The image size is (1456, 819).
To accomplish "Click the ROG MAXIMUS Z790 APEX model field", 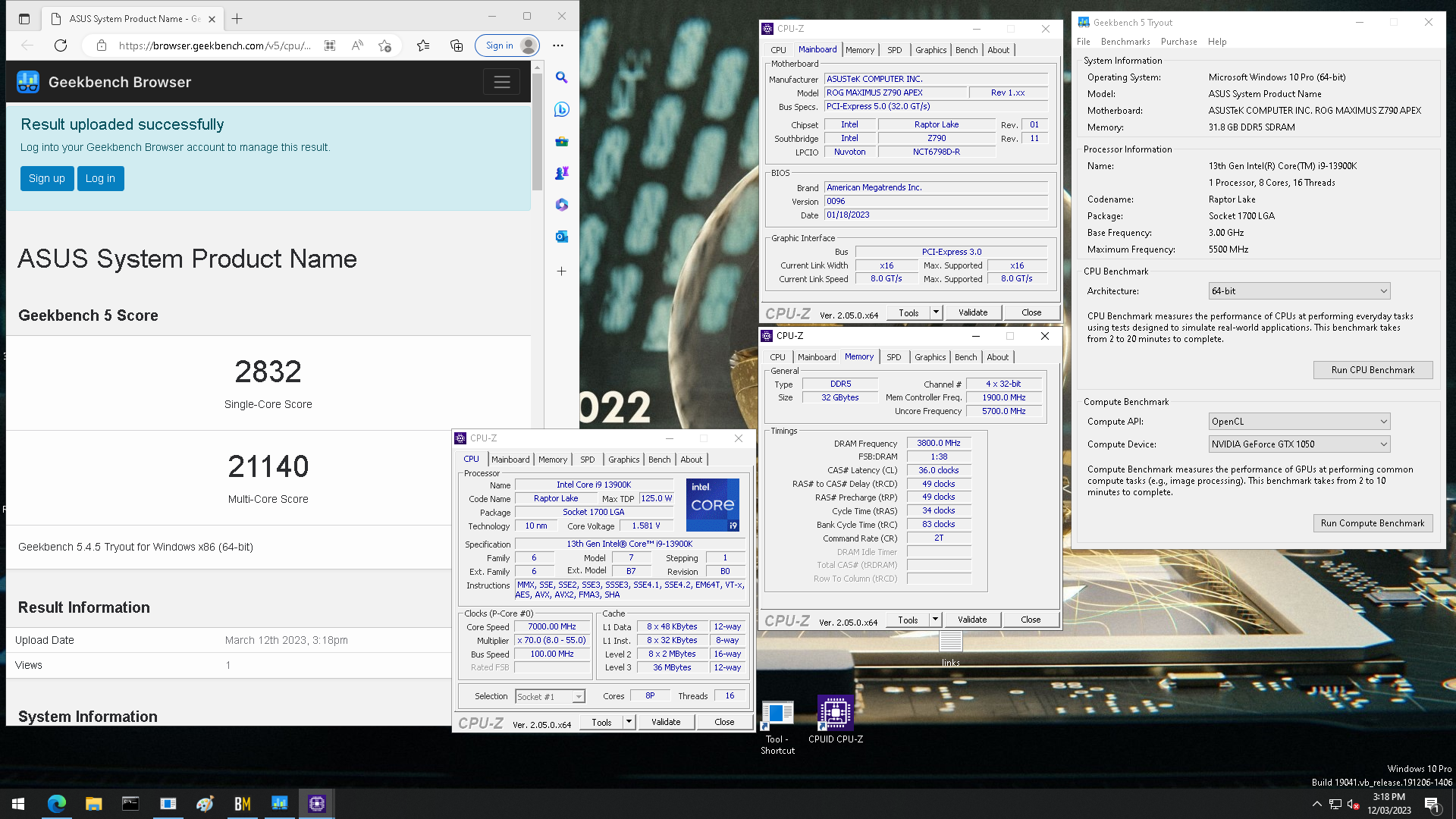I will coord(896,93).
